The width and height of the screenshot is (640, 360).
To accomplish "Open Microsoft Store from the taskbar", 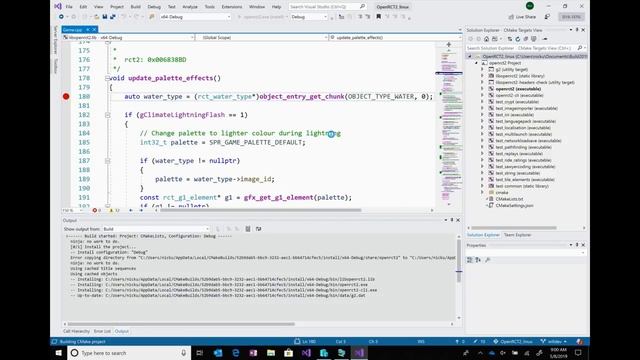I will click(289, 353).
